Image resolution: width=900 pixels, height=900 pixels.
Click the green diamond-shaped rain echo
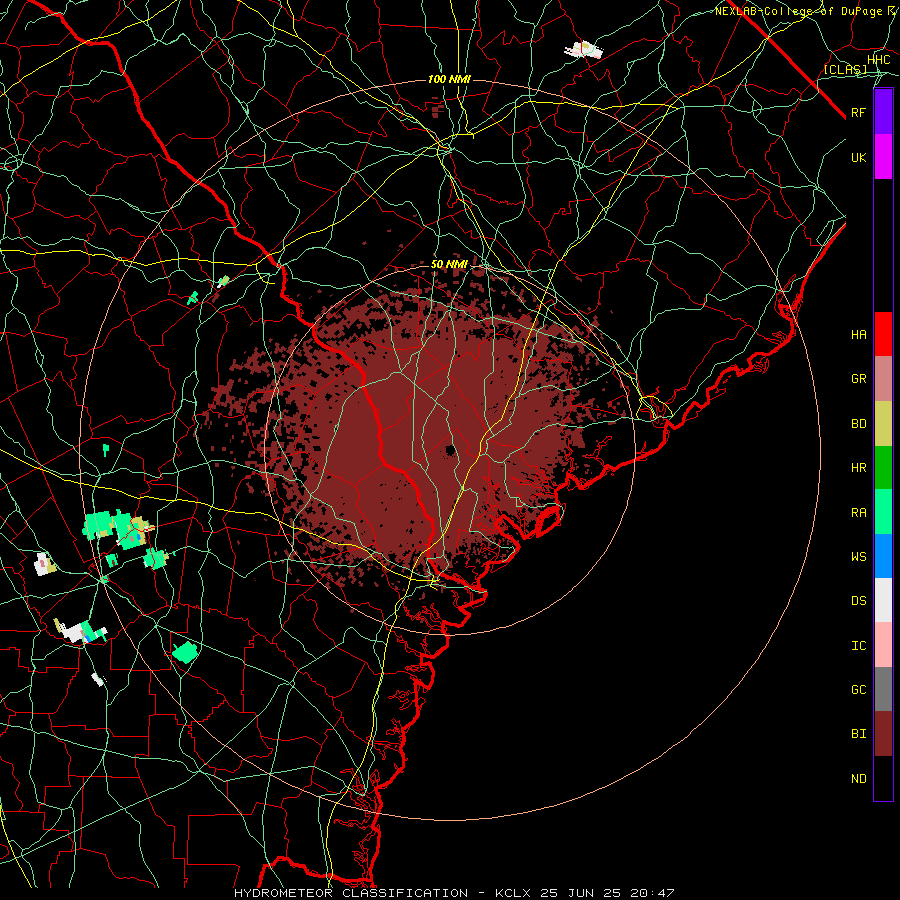click(185, 652)
